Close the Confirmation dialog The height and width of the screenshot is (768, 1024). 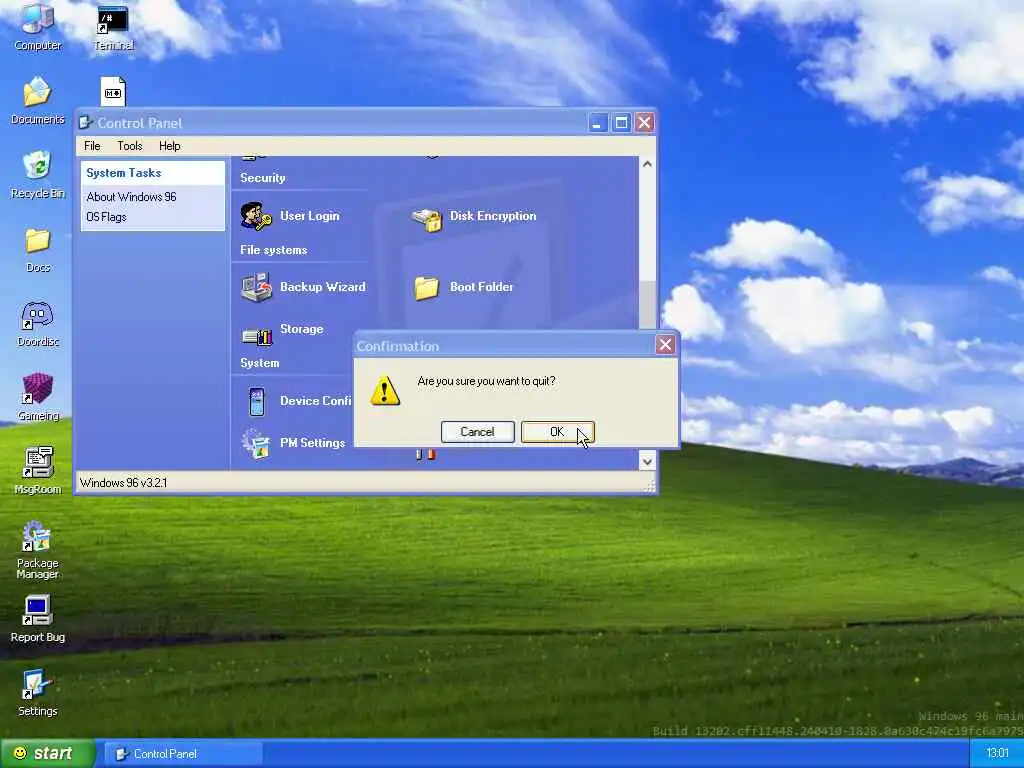[x=665, y=345]
